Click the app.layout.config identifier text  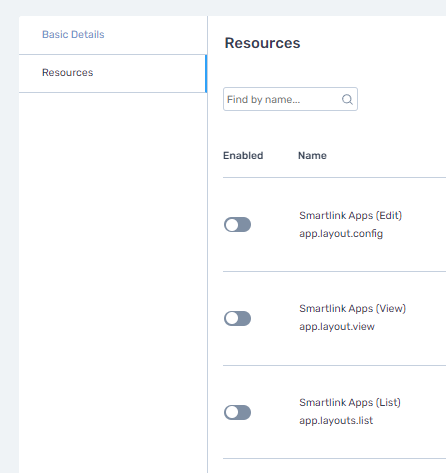[341, 234]
